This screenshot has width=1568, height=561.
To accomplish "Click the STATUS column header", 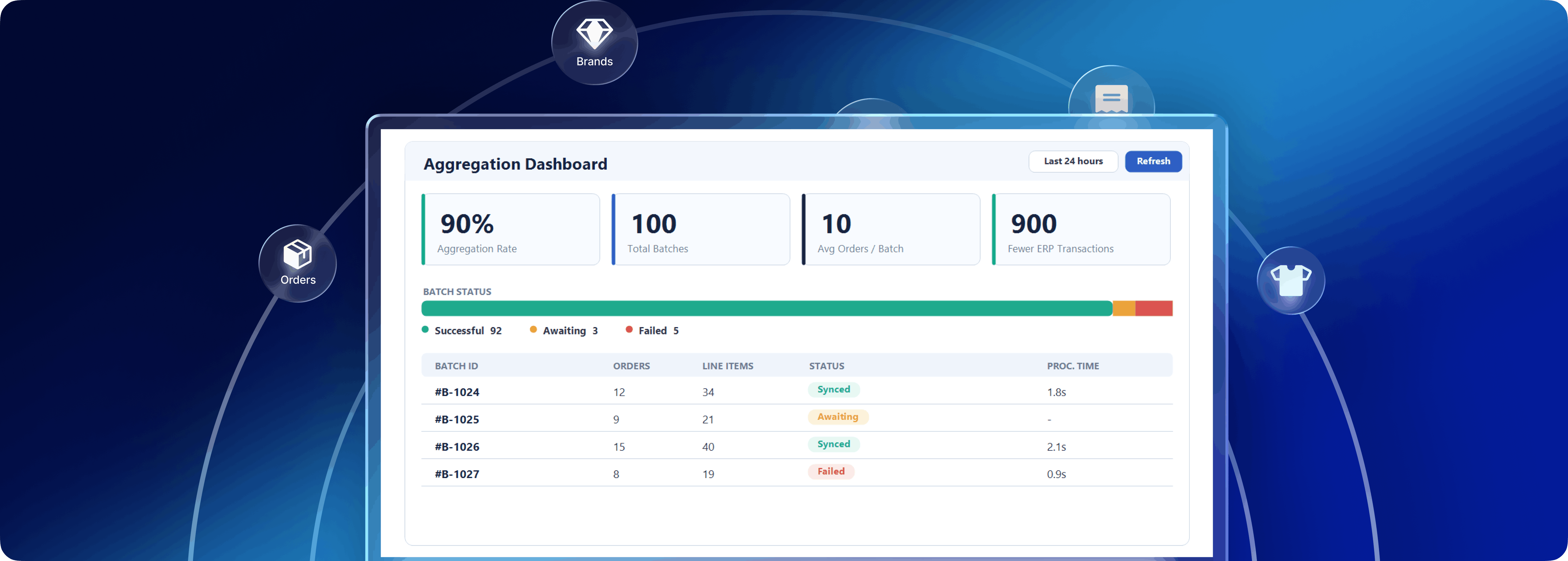I will pyautogui.click(x=827, y=366).
